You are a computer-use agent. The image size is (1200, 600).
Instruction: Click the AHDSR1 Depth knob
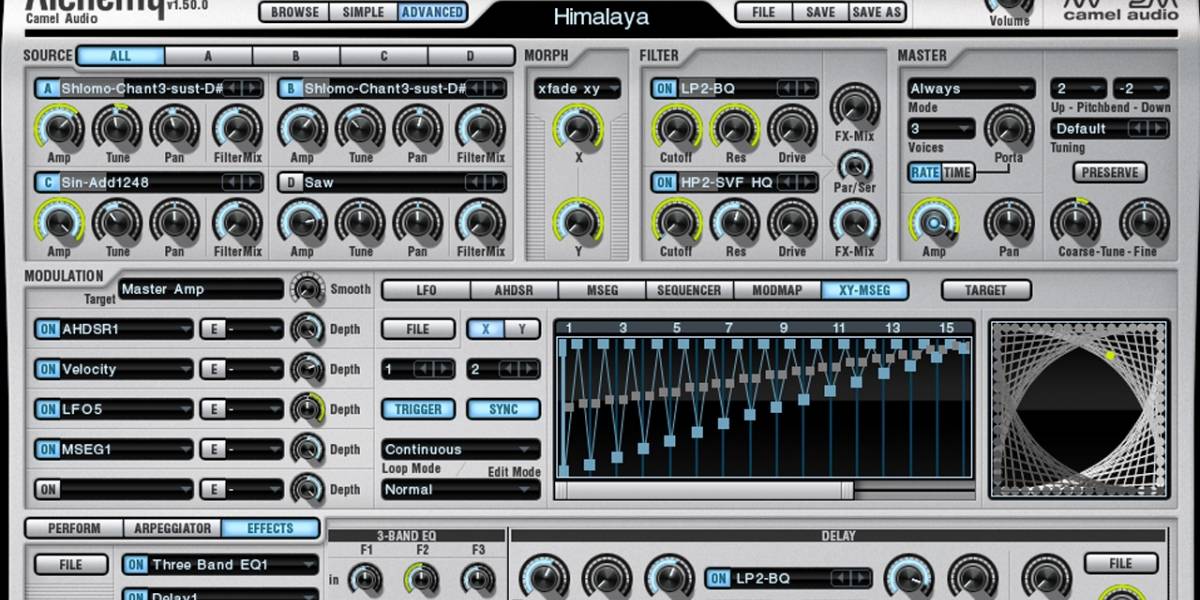point(307,329)
